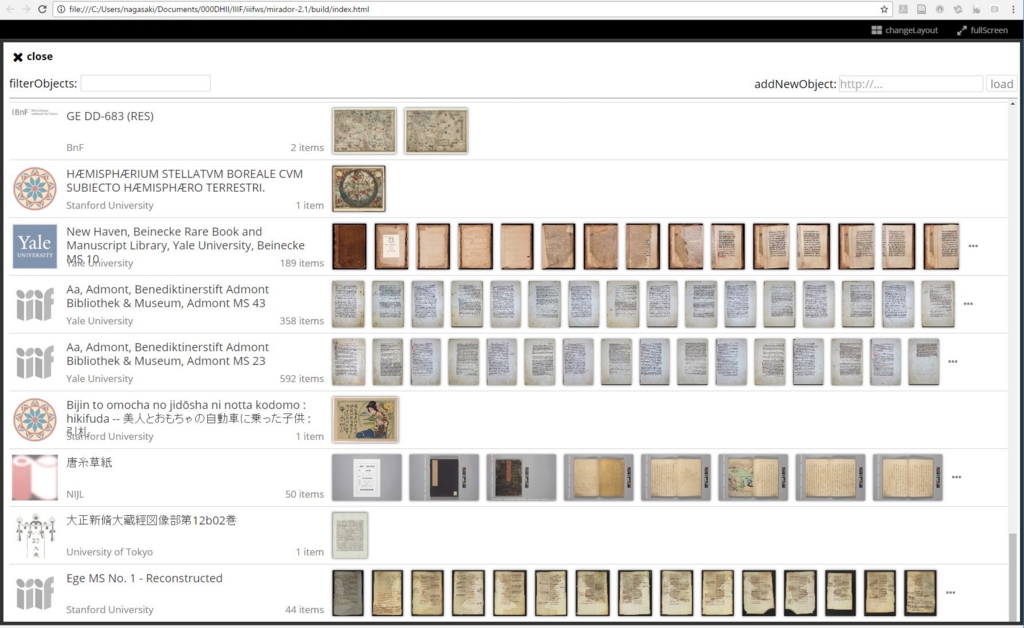Open the browser's three-dot menu
This screenshot has width=1024, height=628.
click(1014, 9)
